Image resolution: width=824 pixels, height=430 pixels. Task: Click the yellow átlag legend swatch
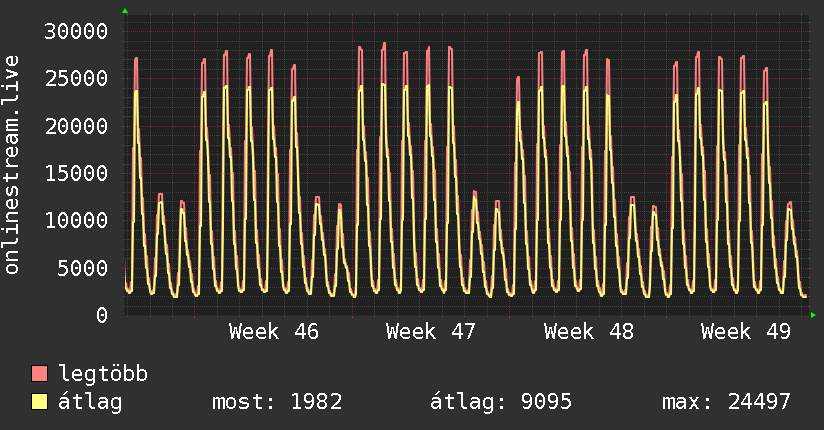tap(40, 402)
